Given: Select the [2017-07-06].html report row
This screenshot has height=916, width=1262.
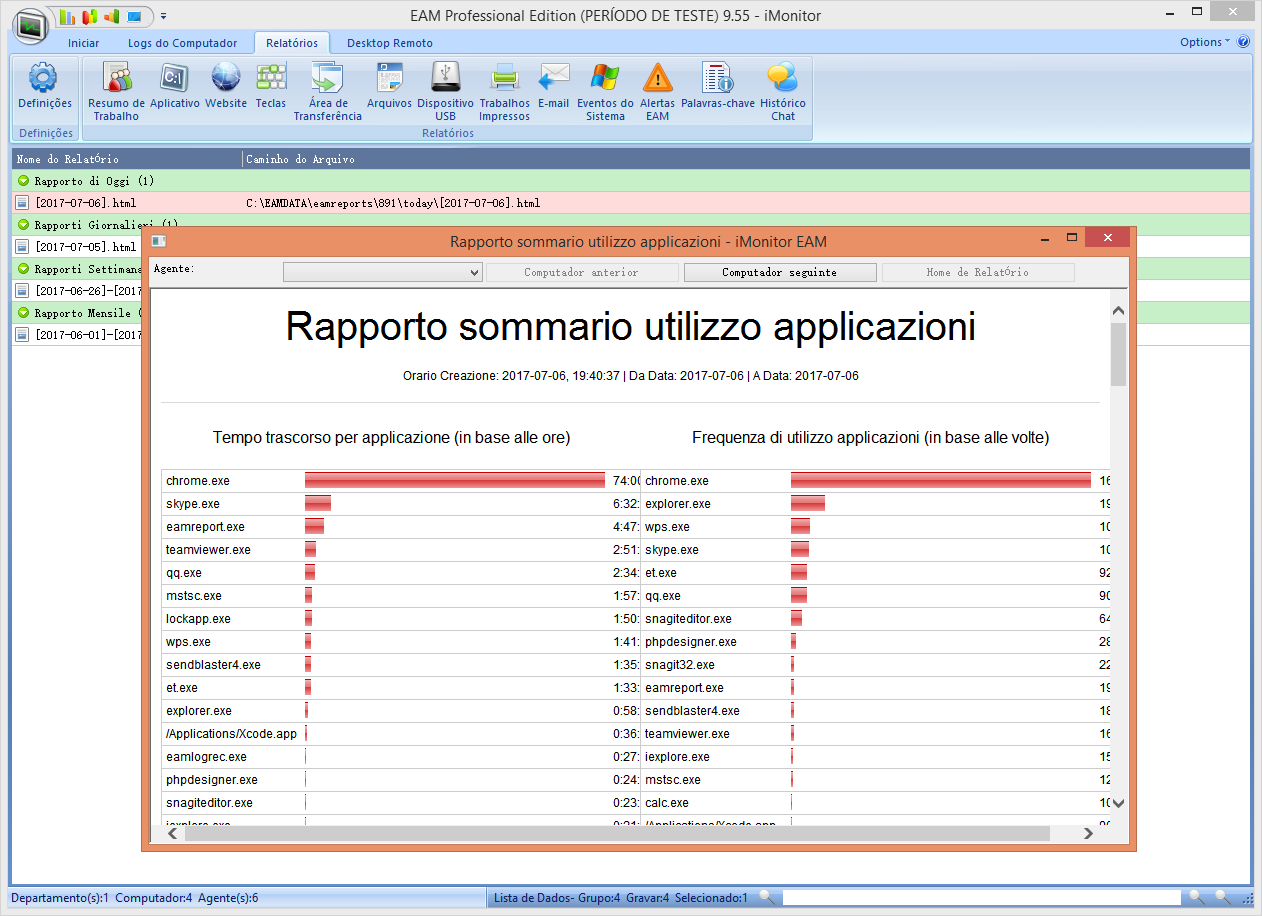Looking at the screenshot, I should click(631, 203).
